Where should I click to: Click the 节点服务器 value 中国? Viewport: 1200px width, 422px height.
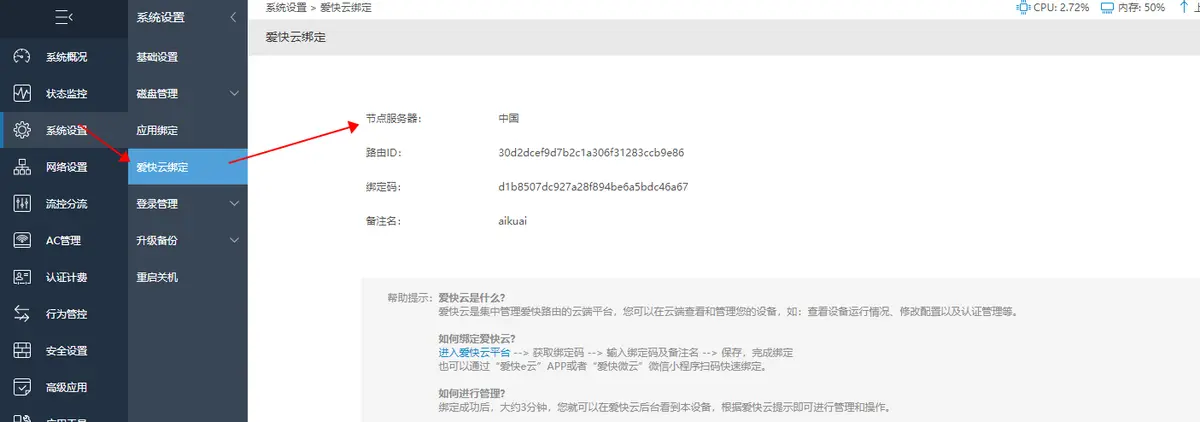[x=508, y=118]
